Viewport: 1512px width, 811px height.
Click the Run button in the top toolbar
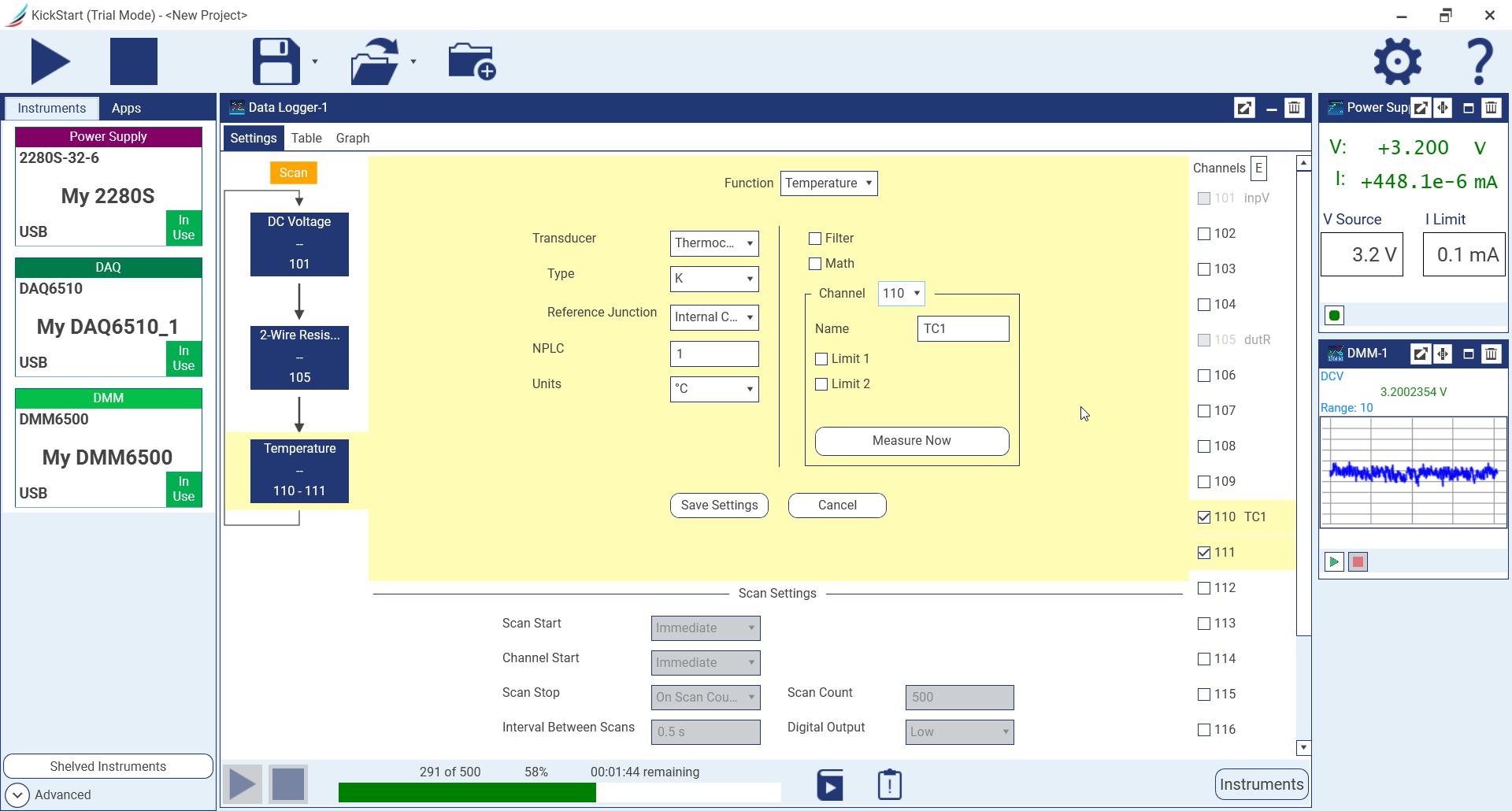[x=50, y=61]
